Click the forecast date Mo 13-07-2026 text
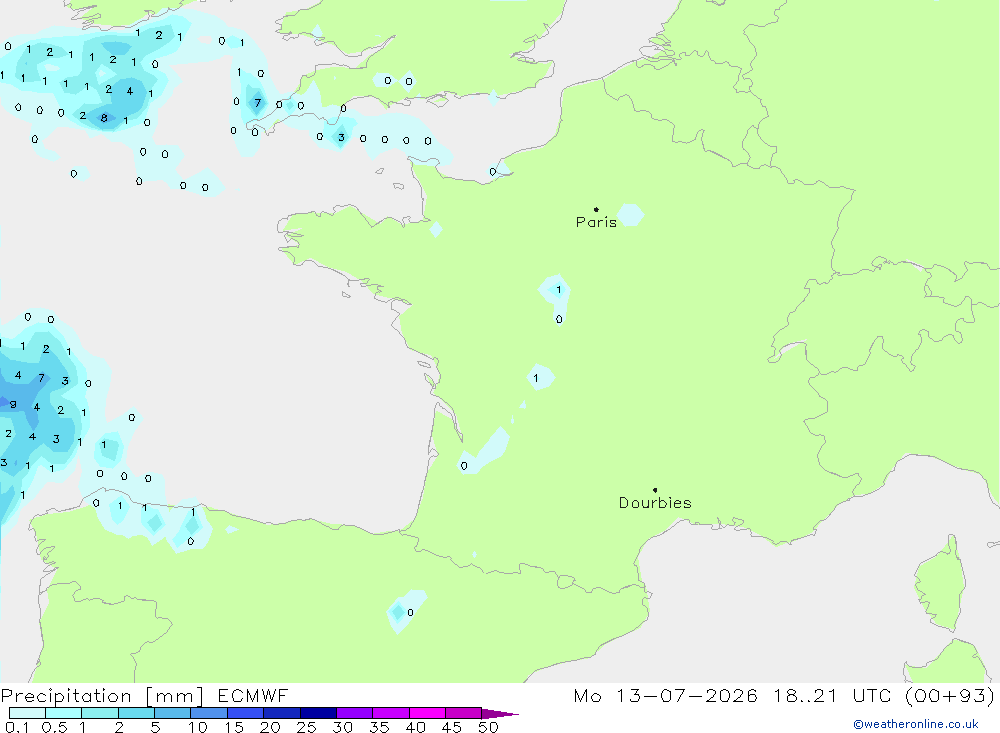Screen dimensions: 1000x733 pos(665,695)
